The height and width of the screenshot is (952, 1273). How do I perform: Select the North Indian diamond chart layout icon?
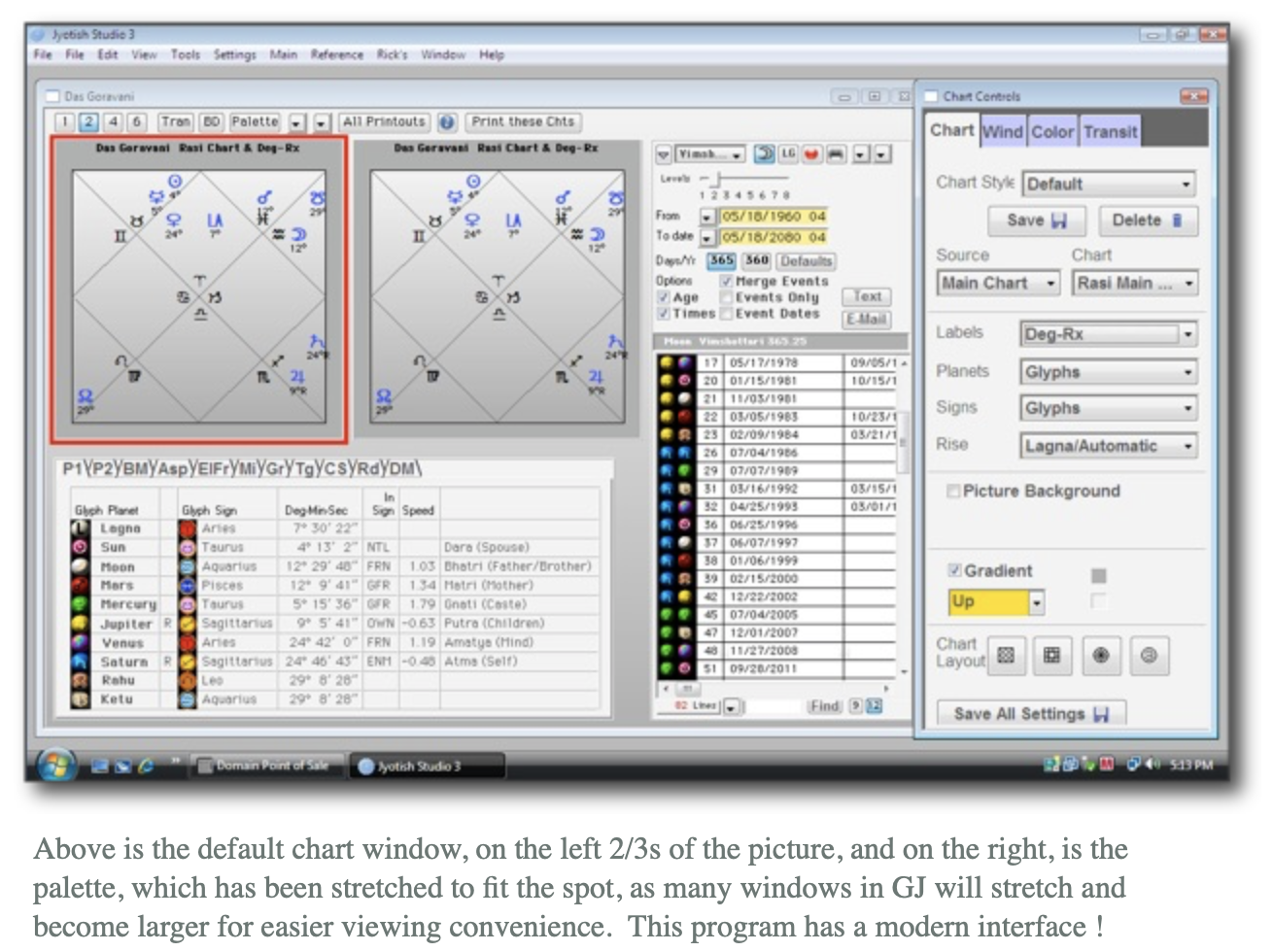(1006, 656)
